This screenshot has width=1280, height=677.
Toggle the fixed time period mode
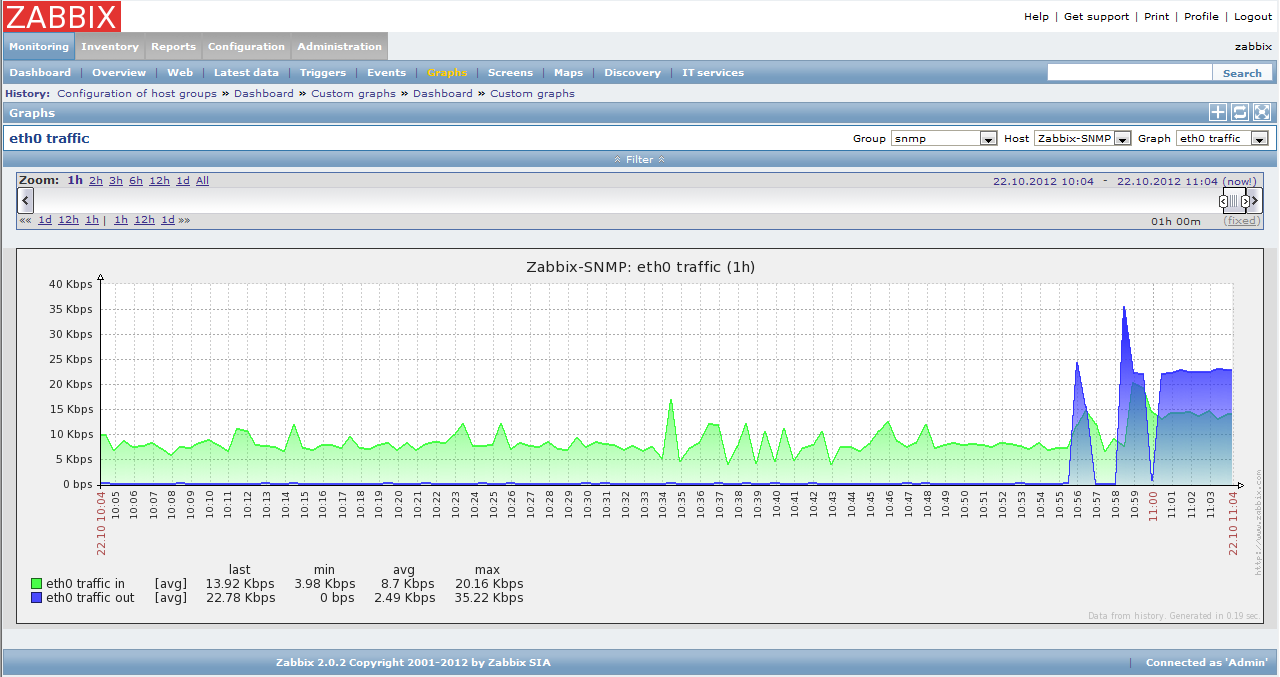coord(1241,220)
